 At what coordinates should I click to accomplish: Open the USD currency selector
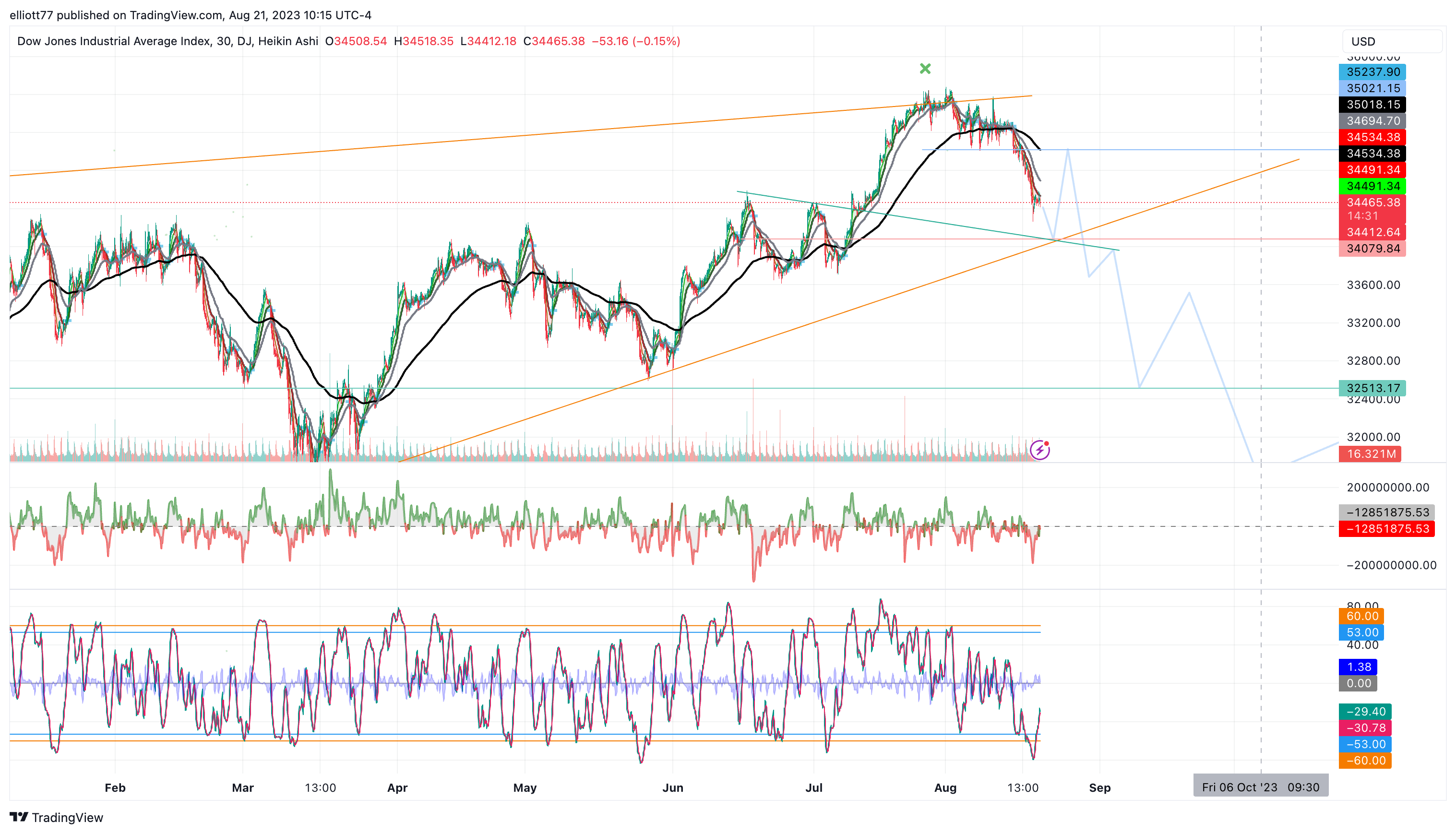pyautogui.click(x=1392, y=41)
